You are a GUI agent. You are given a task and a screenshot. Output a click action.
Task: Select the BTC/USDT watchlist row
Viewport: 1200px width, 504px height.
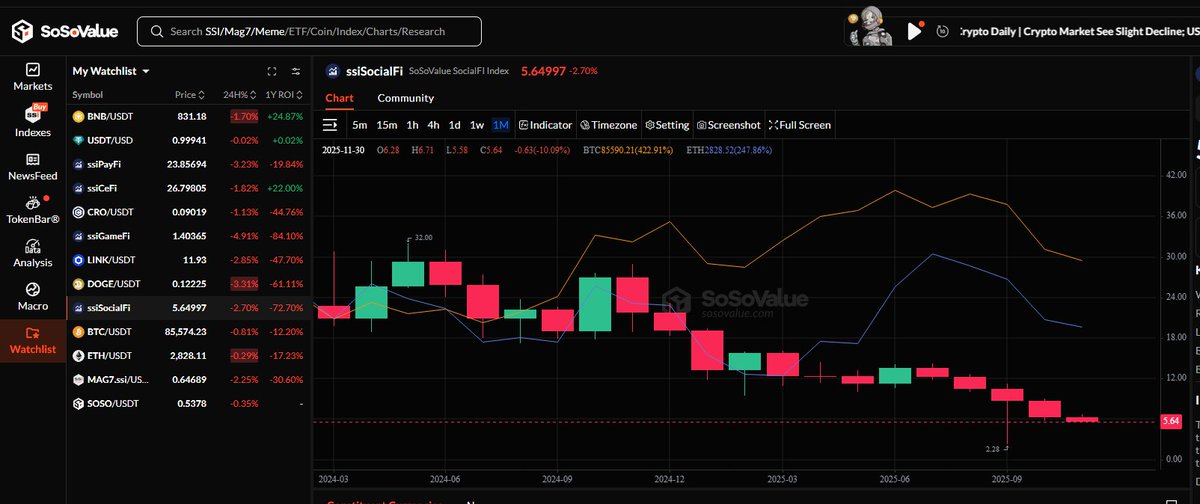coord(187,332)
